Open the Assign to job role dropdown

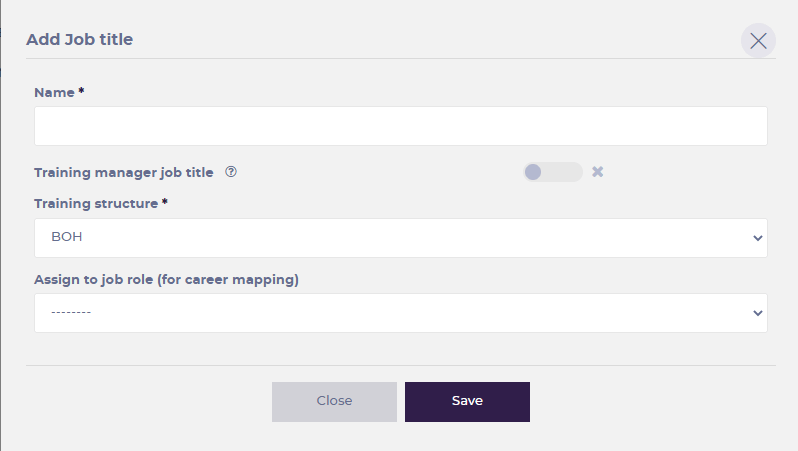coord(401,313)
